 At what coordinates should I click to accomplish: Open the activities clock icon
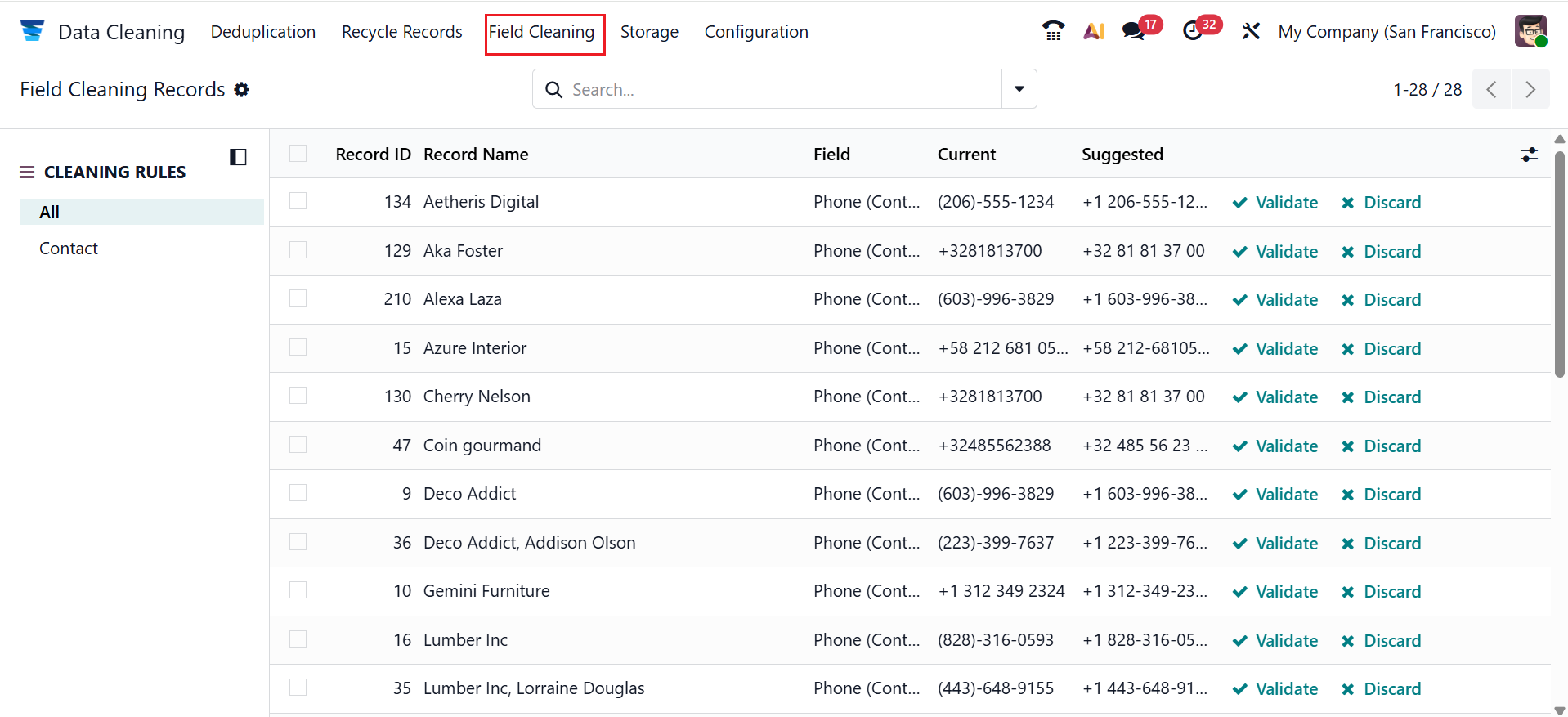(x=1194, y=31)
